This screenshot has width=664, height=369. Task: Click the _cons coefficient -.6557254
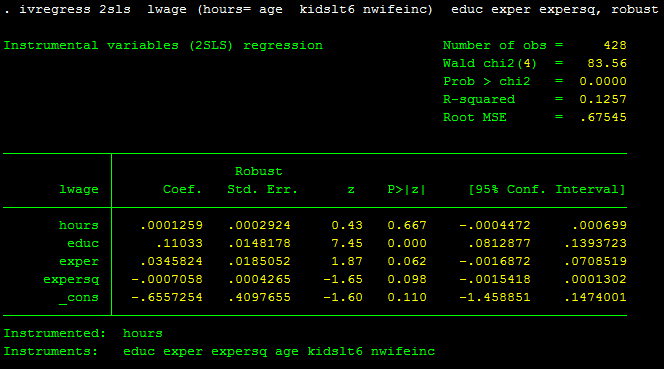pos(167,297)
